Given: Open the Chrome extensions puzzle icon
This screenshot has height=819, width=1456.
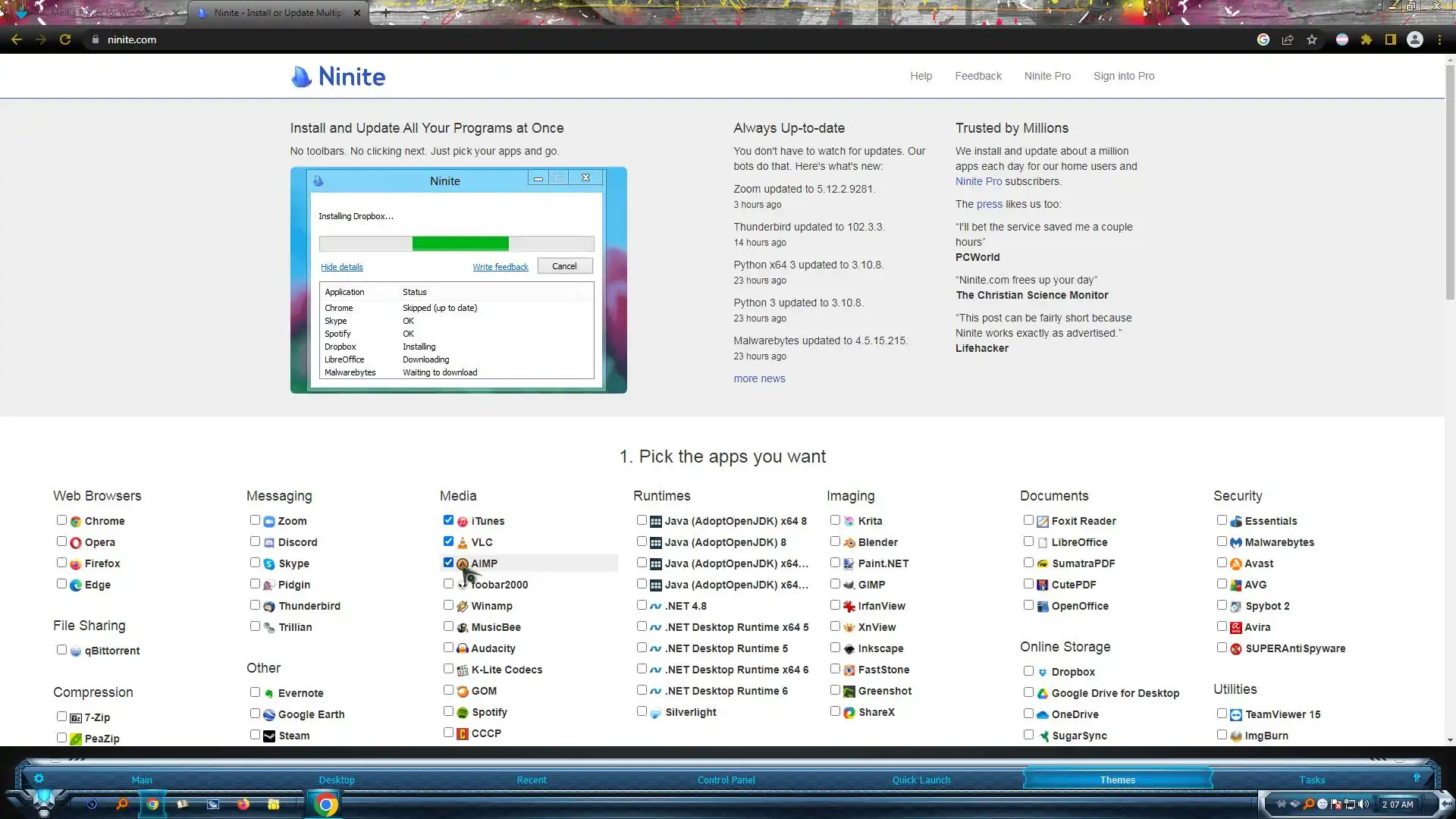Looking at the screenshot, I should pyautogui.click(x=1367, y=39).
